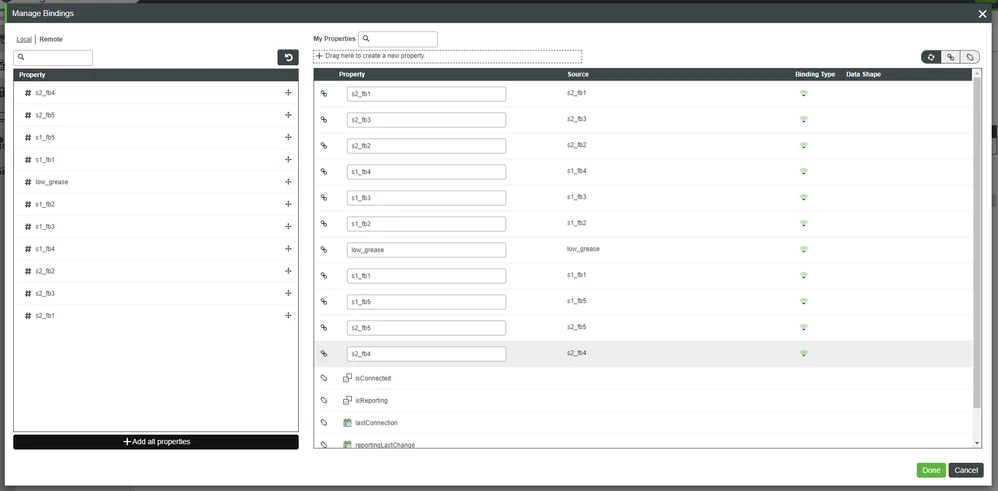Click the s1_fb3 property name input
998x491 pixels.
click(x=426, y=198)
